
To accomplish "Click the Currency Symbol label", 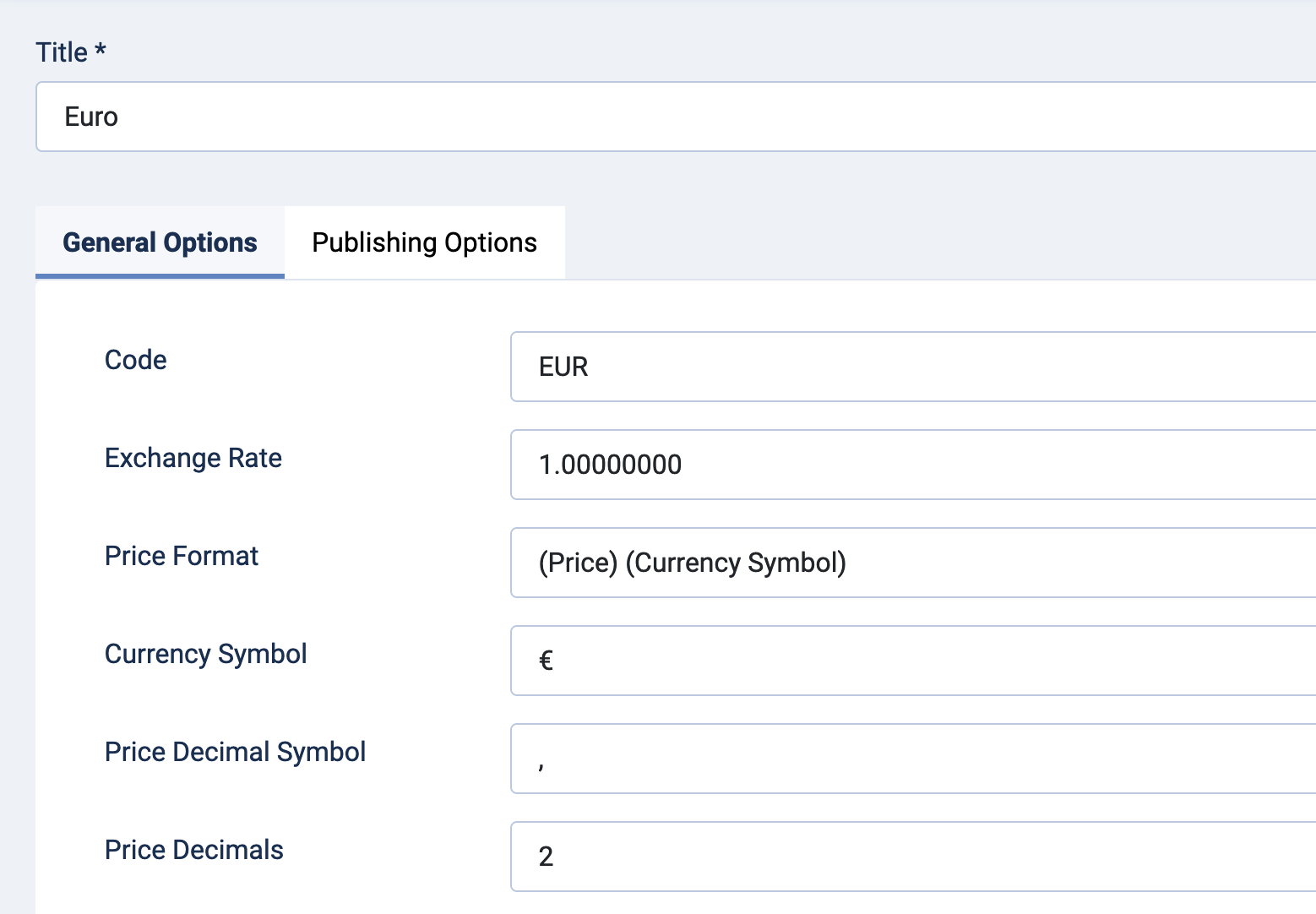I will point(205,654).
